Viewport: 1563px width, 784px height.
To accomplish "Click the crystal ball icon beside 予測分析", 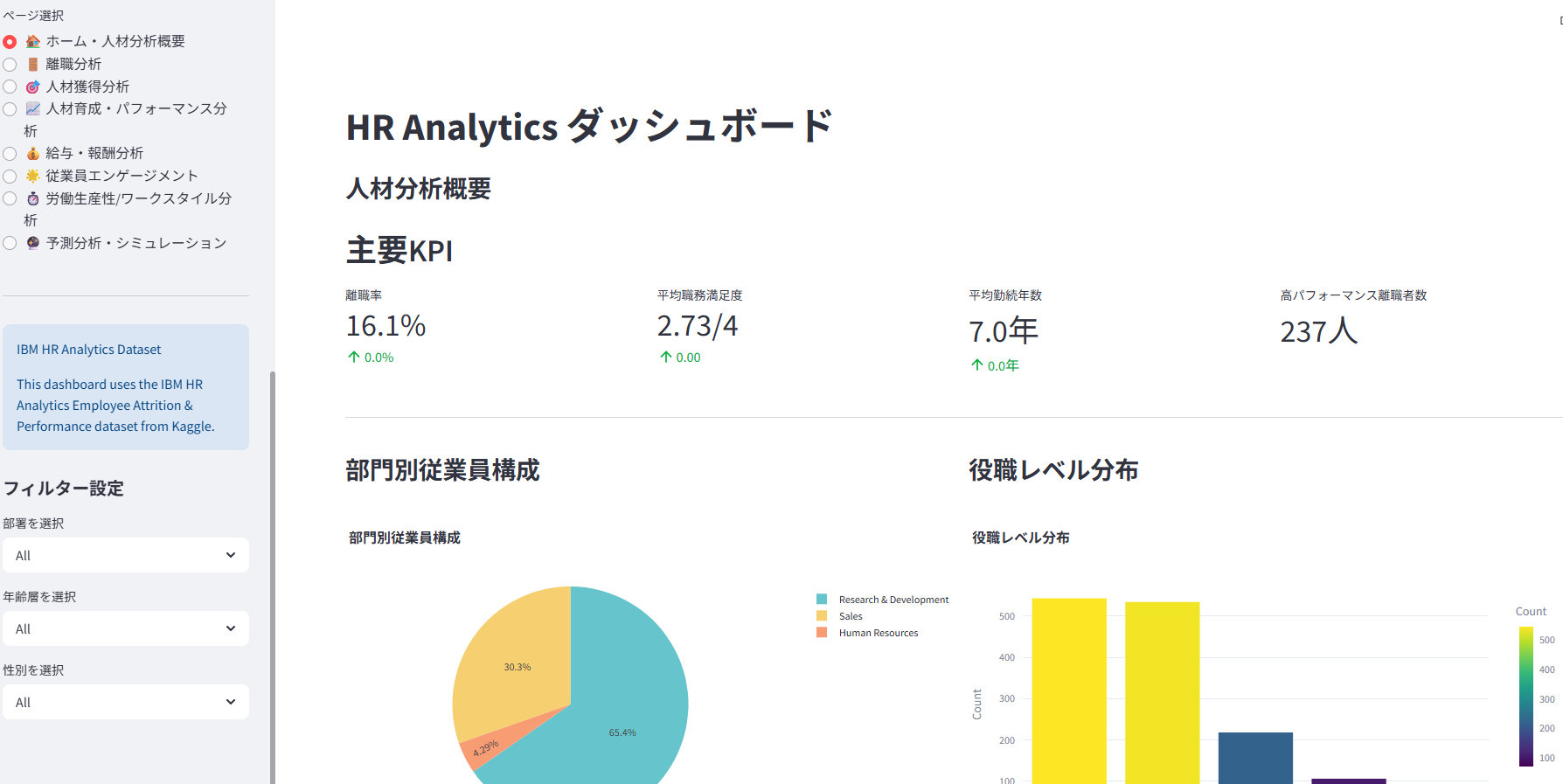I will (x=33, y=243).
